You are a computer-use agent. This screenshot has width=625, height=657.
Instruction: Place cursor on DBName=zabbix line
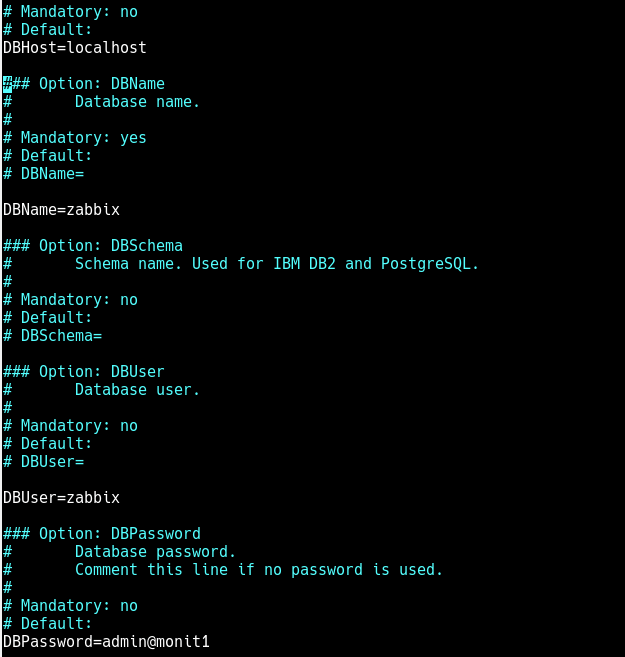click(61, 210)
